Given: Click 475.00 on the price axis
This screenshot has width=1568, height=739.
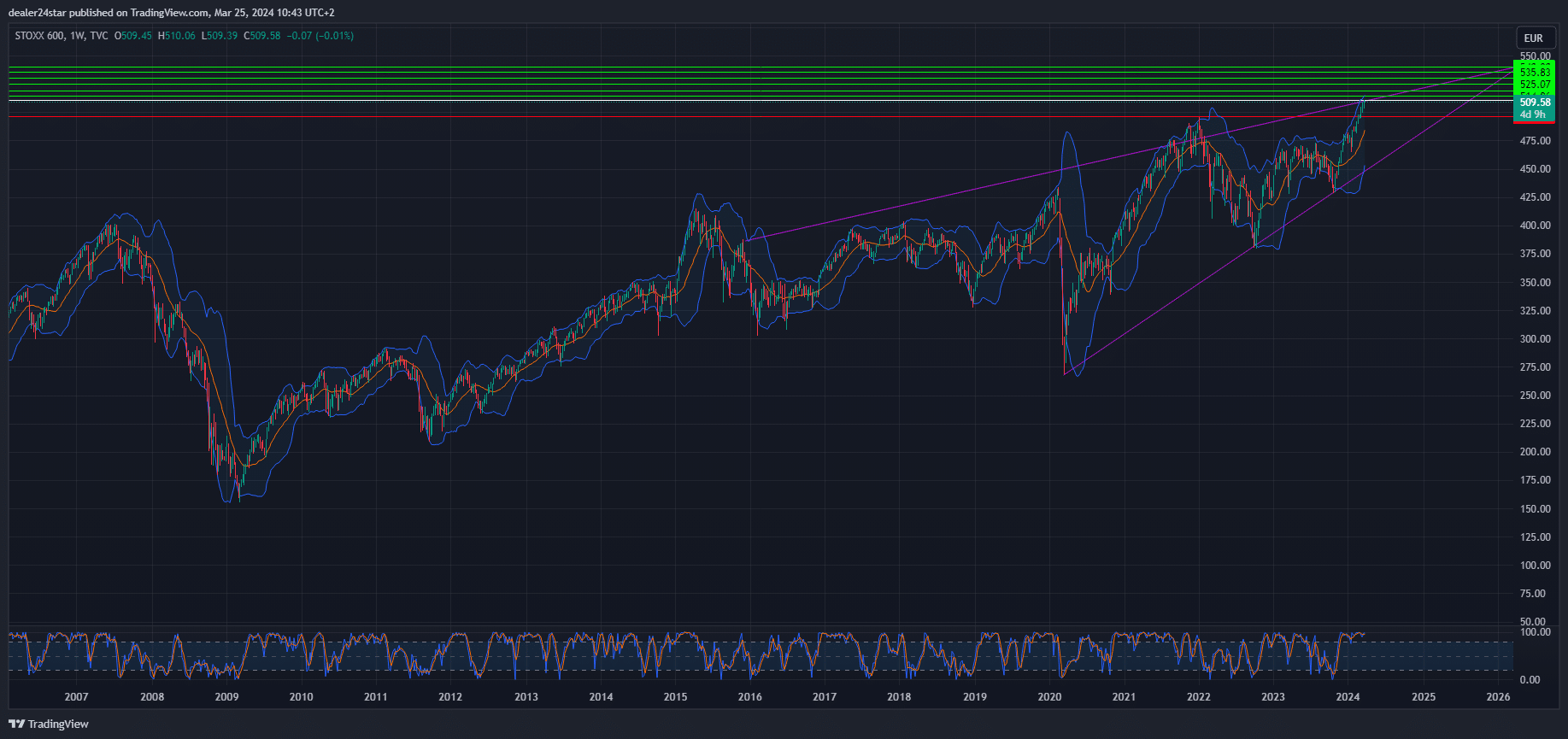Looking at the screenshot, I should (1536, 141).
